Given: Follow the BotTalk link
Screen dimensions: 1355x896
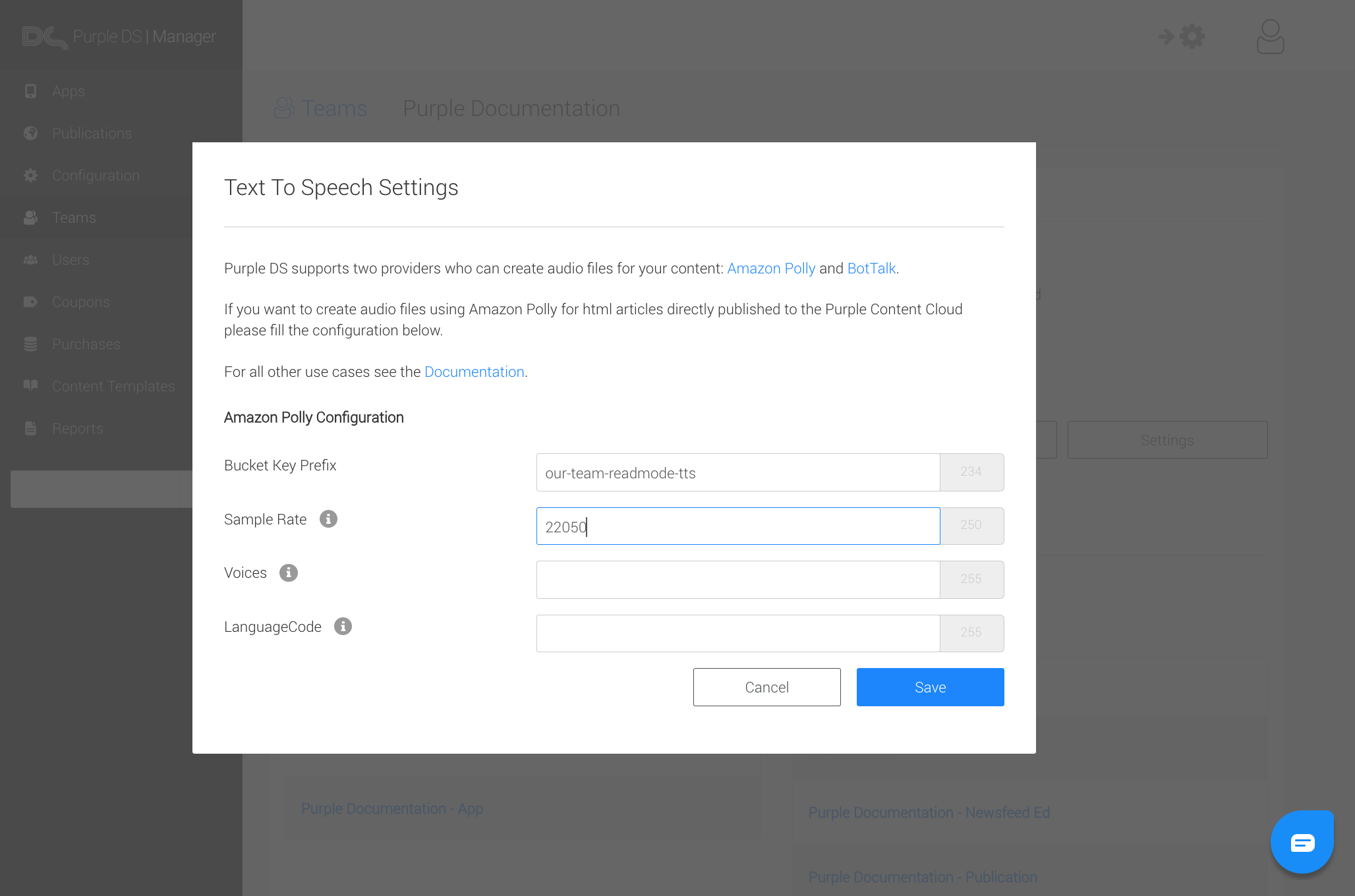Looking at the screenshot, I should (x=871, y=269).
